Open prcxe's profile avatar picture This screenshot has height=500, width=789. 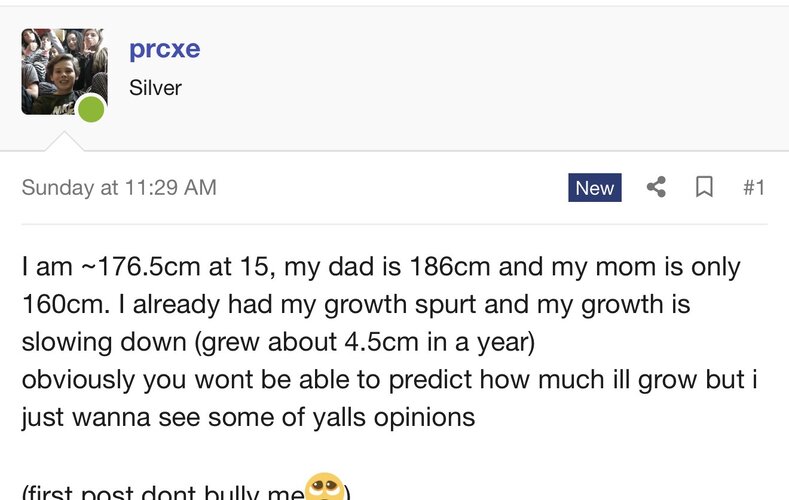click(64, 71)
